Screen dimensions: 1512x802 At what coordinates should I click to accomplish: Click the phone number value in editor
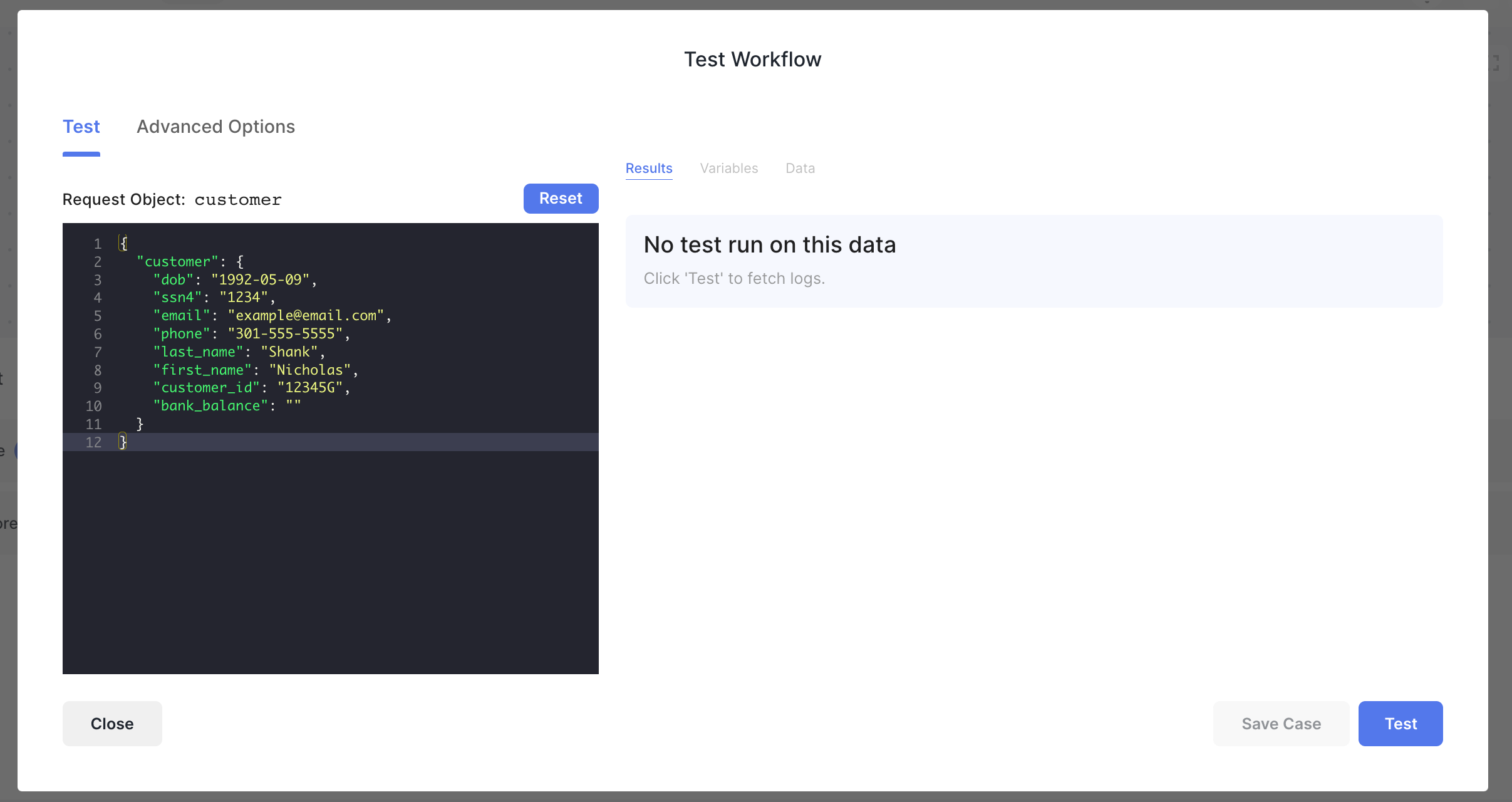[285, 334]
